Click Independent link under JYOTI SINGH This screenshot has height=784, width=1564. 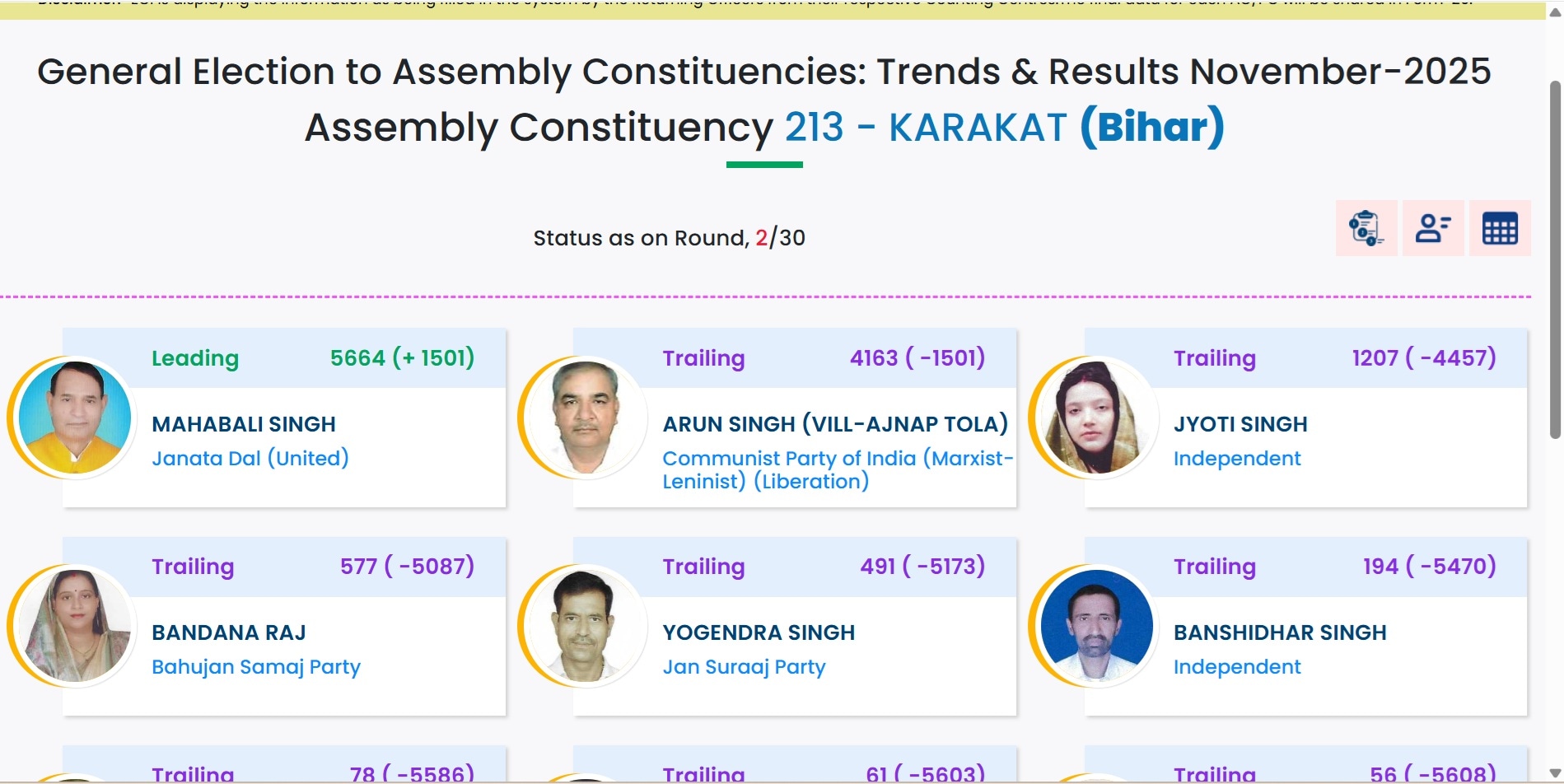coord(1236,458)
